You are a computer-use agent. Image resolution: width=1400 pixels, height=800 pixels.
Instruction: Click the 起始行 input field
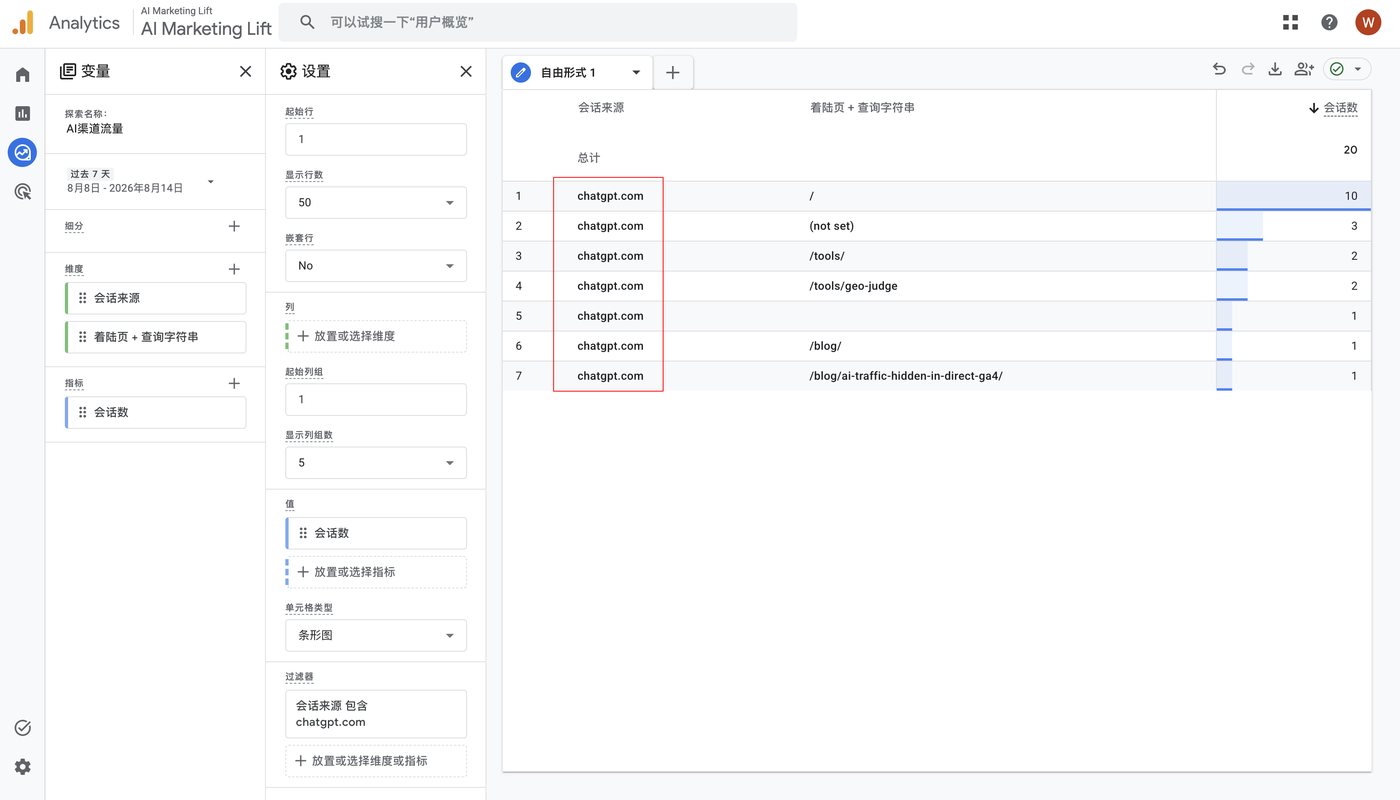376,139
